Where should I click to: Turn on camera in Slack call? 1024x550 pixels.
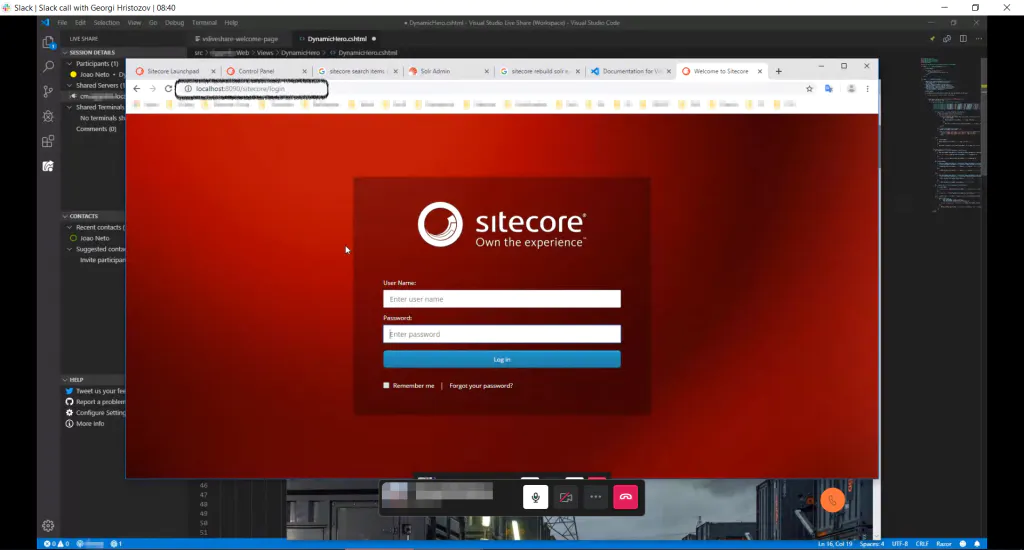[566, 497]
